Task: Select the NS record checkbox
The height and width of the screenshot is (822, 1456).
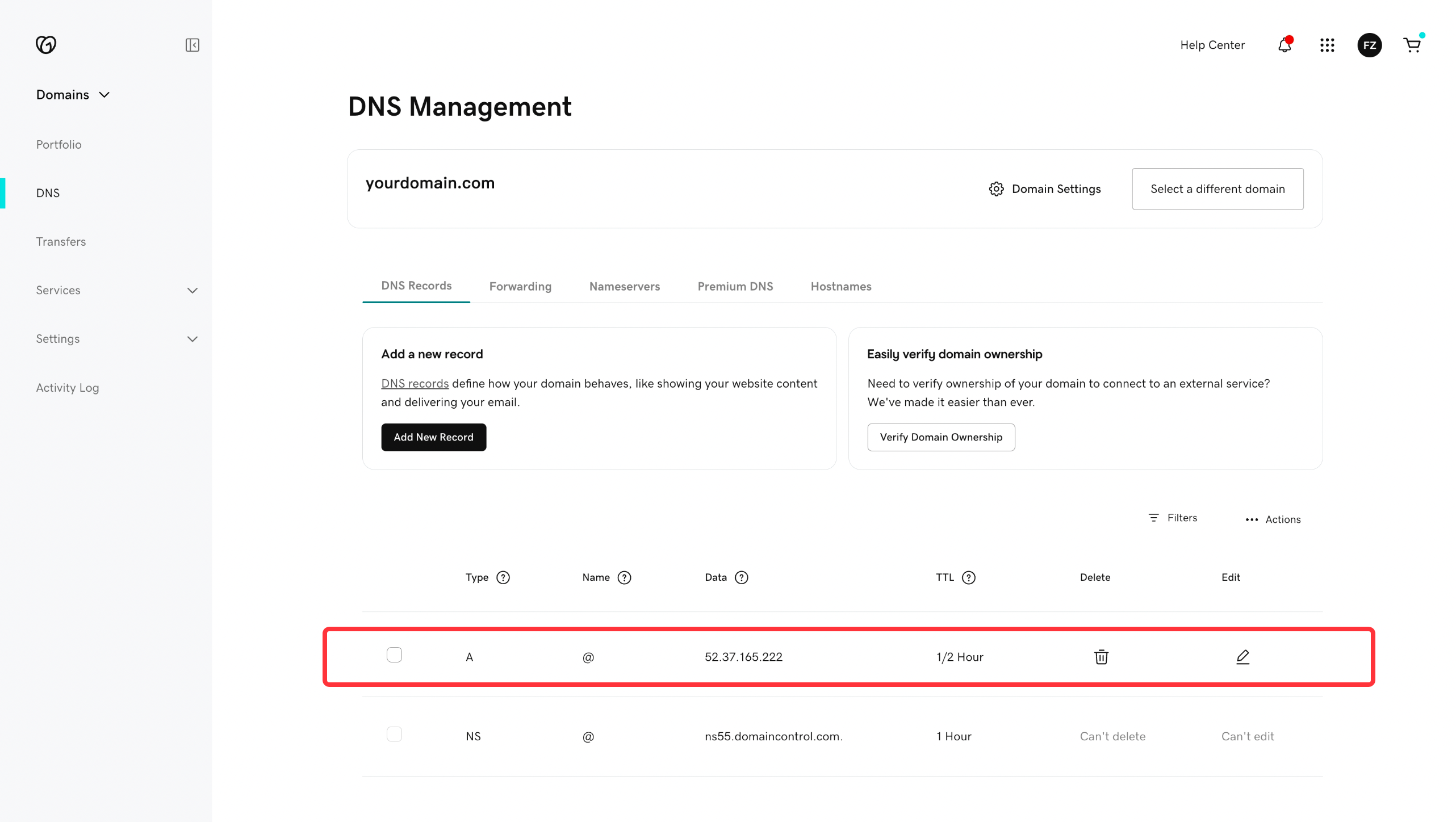Action: tap(394, 734)
